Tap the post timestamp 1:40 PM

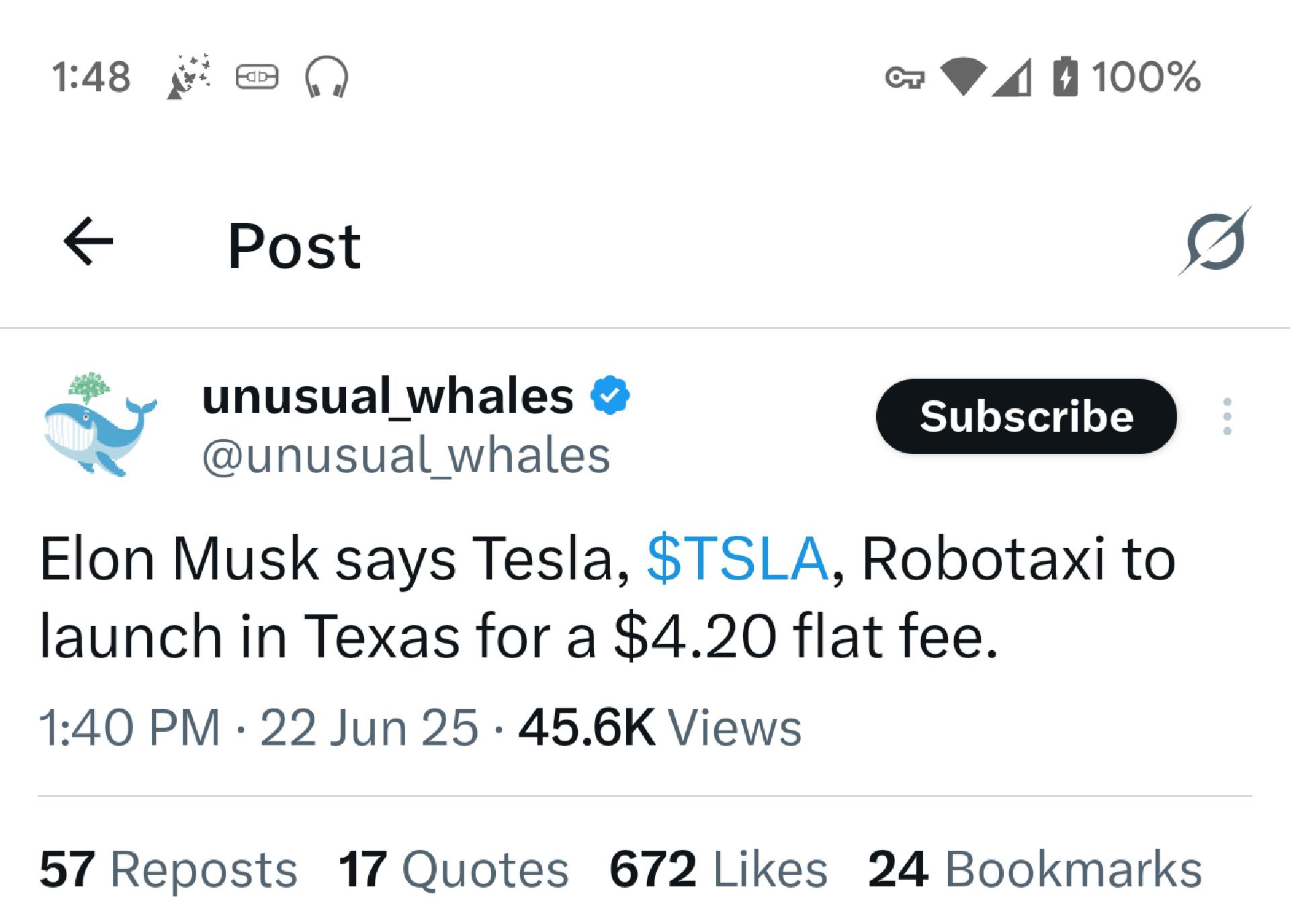(x=129, y=728)
